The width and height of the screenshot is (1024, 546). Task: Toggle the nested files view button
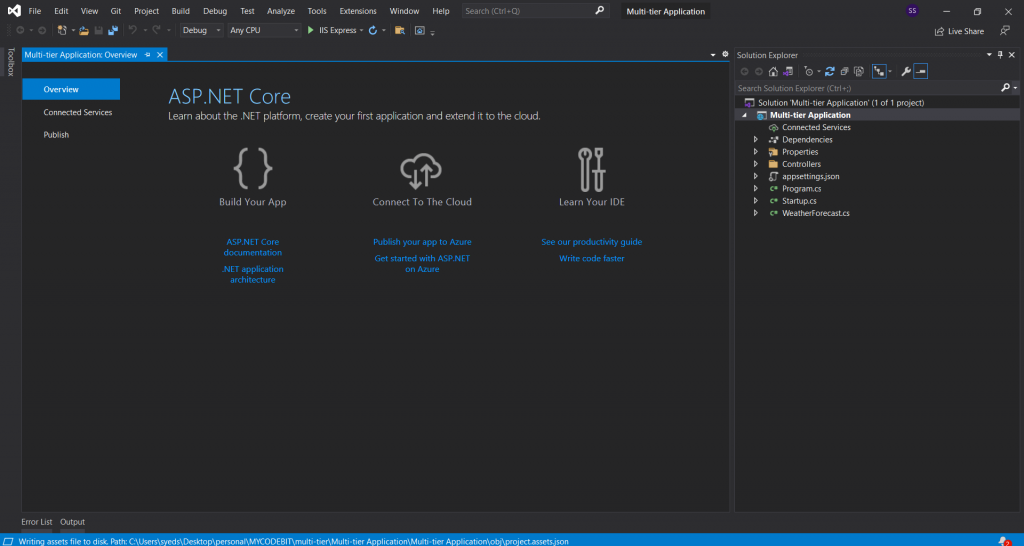pyautogui.click(x=879, y=71)
